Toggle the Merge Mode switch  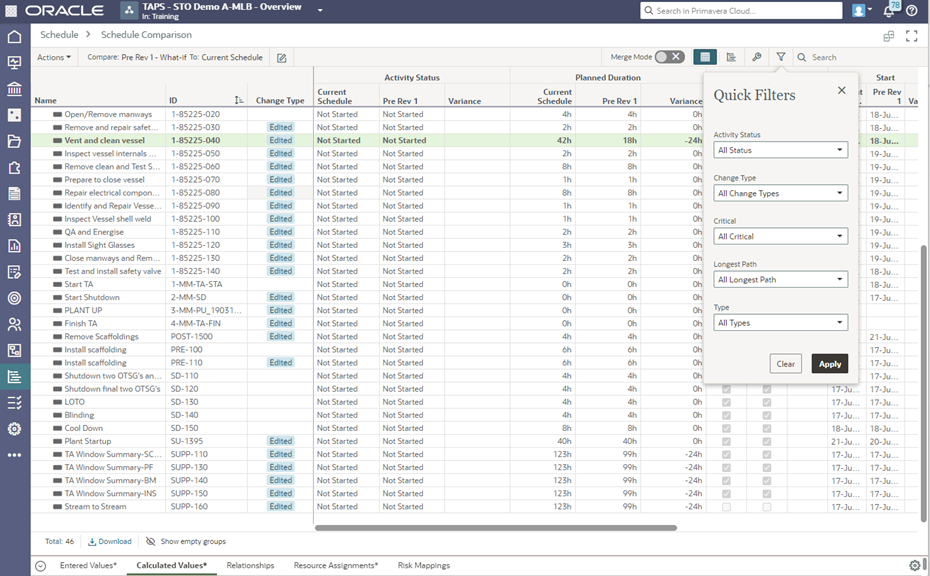tap(669, 57)
